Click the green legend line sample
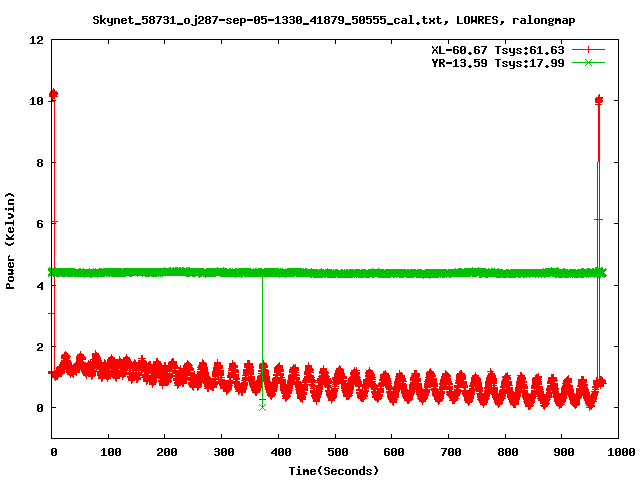 tap(588, 63)
